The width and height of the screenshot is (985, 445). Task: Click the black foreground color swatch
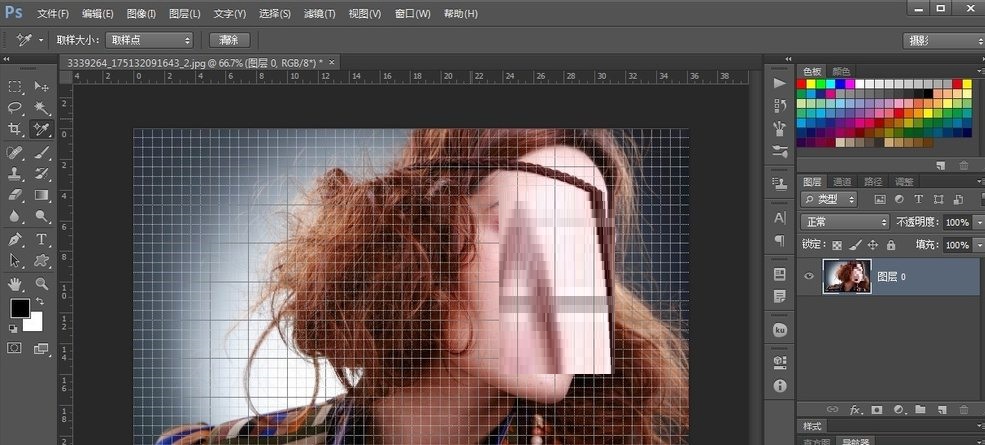19,308
